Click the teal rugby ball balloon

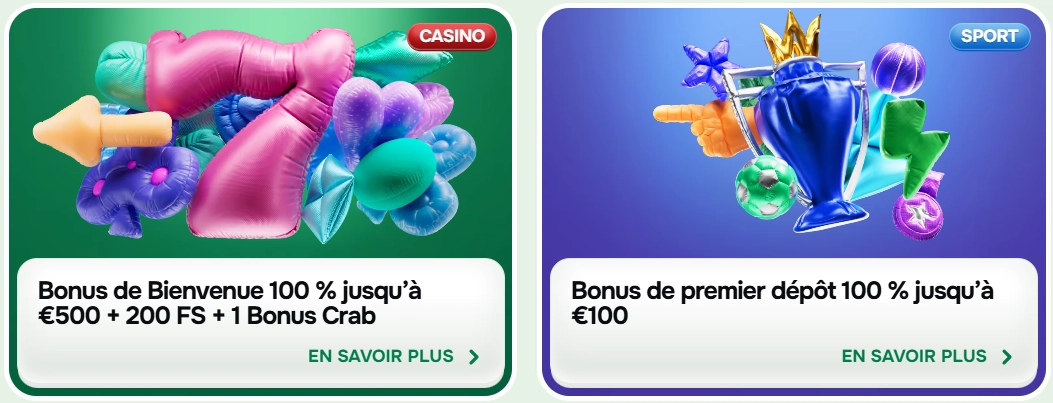point(394,173)
